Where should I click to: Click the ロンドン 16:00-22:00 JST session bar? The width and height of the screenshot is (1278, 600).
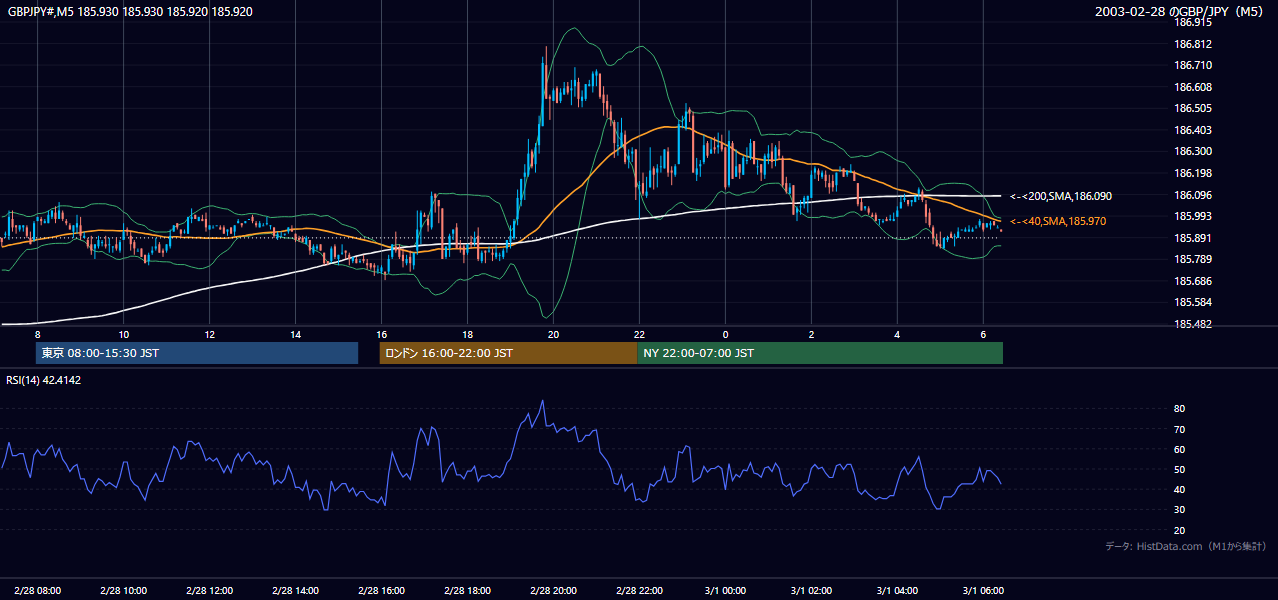tap(508, 353)
